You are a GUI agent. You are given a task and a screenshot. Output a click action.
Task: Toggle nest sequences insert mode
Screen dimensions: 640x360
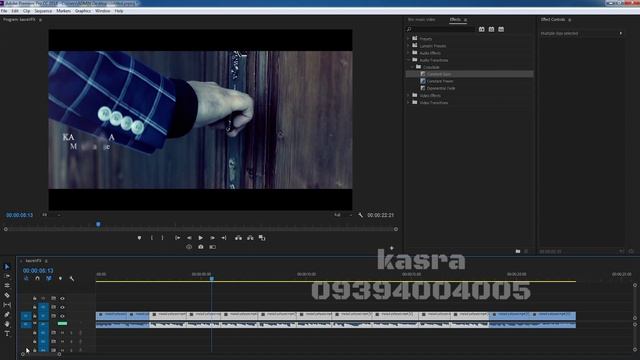(x=26, y=278)
